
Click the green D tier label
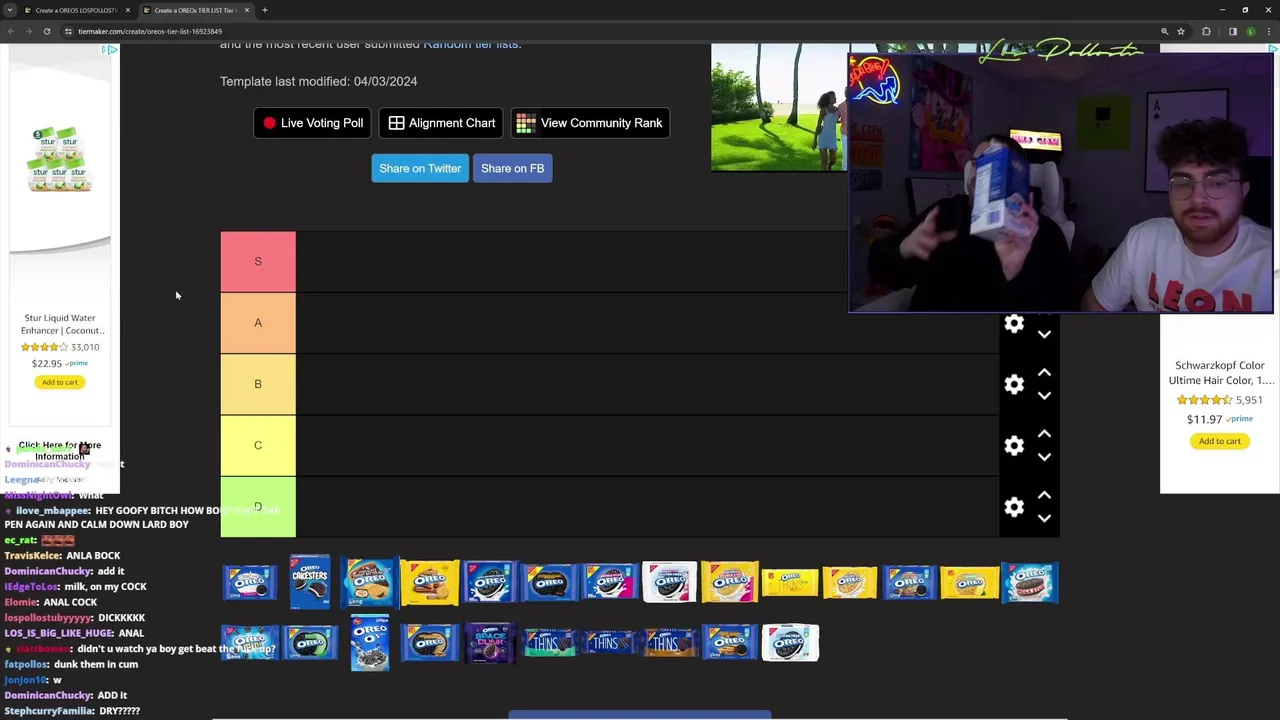pos(258,507)
